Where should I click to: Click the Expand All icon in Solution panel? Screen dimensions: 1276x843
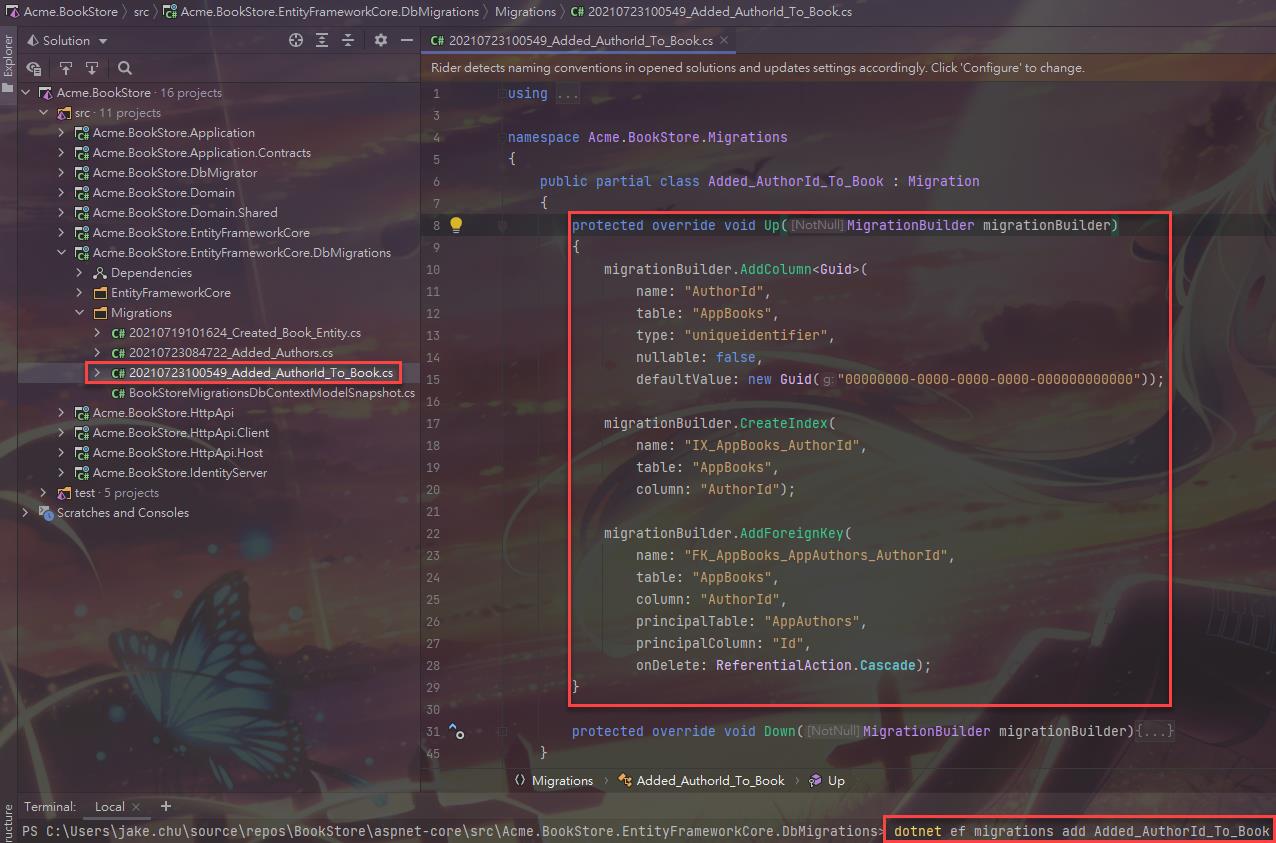[x=322, y=40]
